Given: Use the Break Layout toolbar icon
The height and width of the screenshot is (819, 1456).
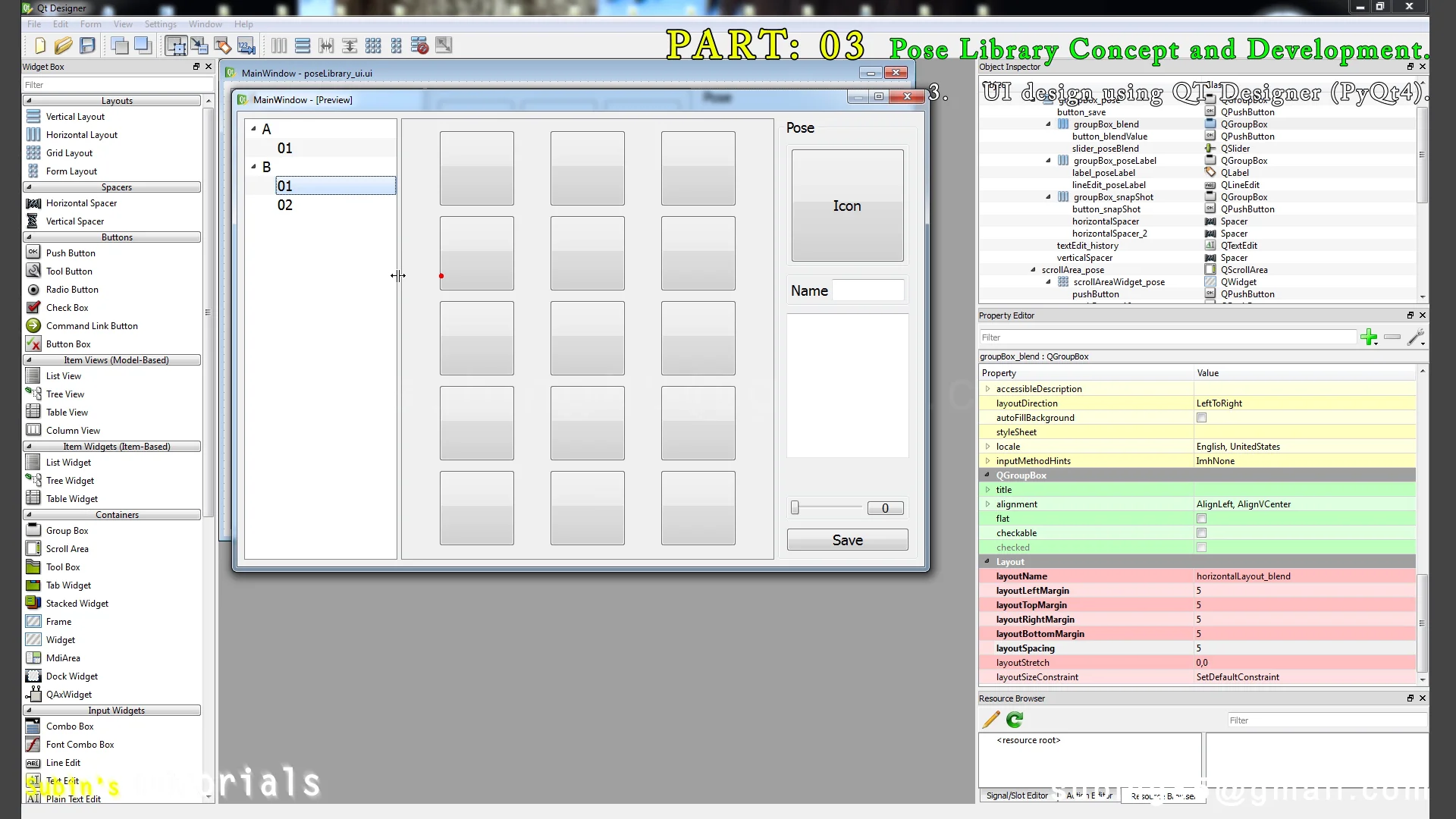Looking at the screenshot, I should [420, 45].
